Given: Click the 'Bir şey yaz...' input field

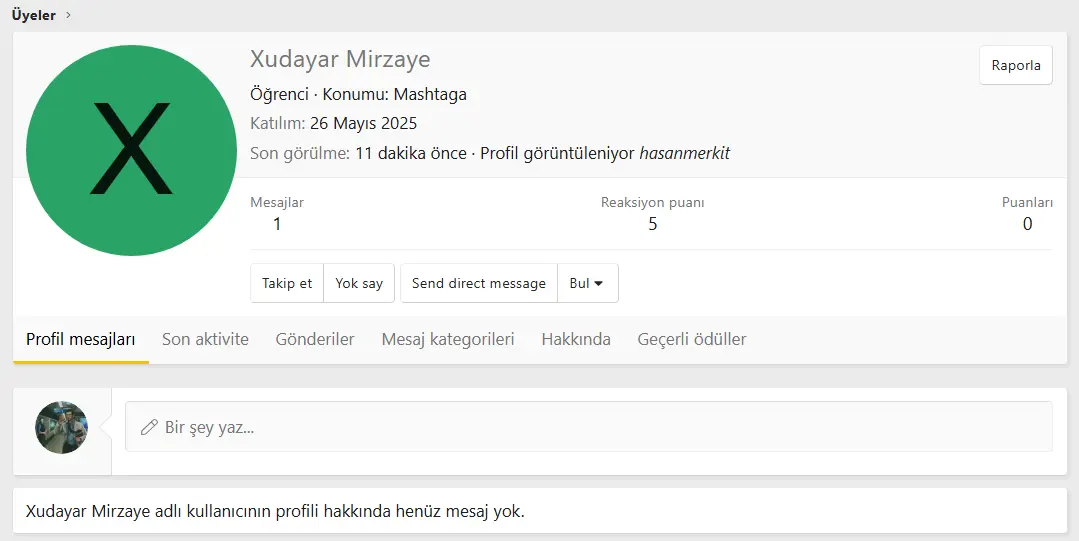Looking at the screenshot, I should [x=588, y=427].
